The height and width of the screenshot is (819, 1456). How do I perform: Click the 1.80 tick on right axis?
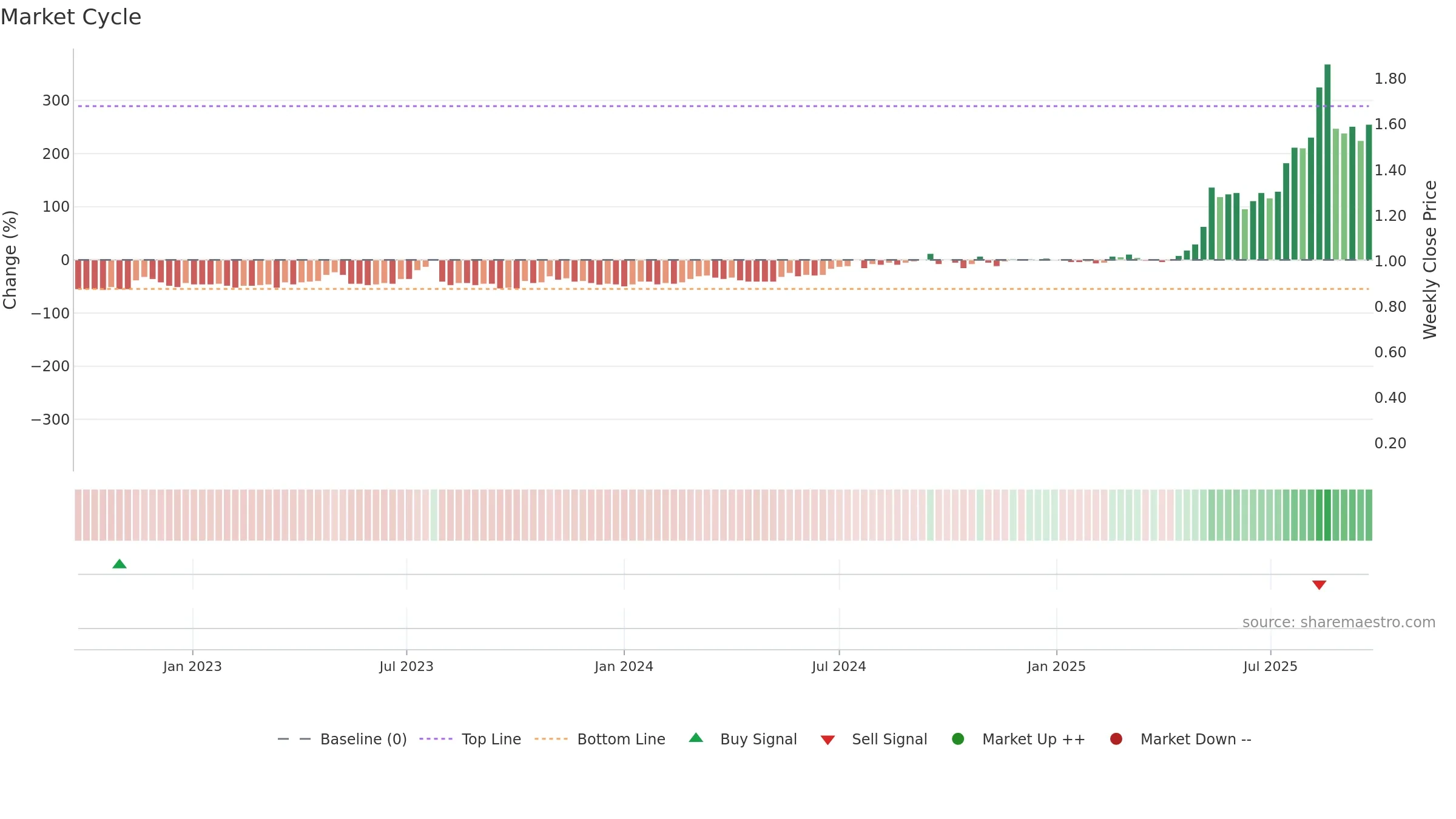pos(1390,79)
